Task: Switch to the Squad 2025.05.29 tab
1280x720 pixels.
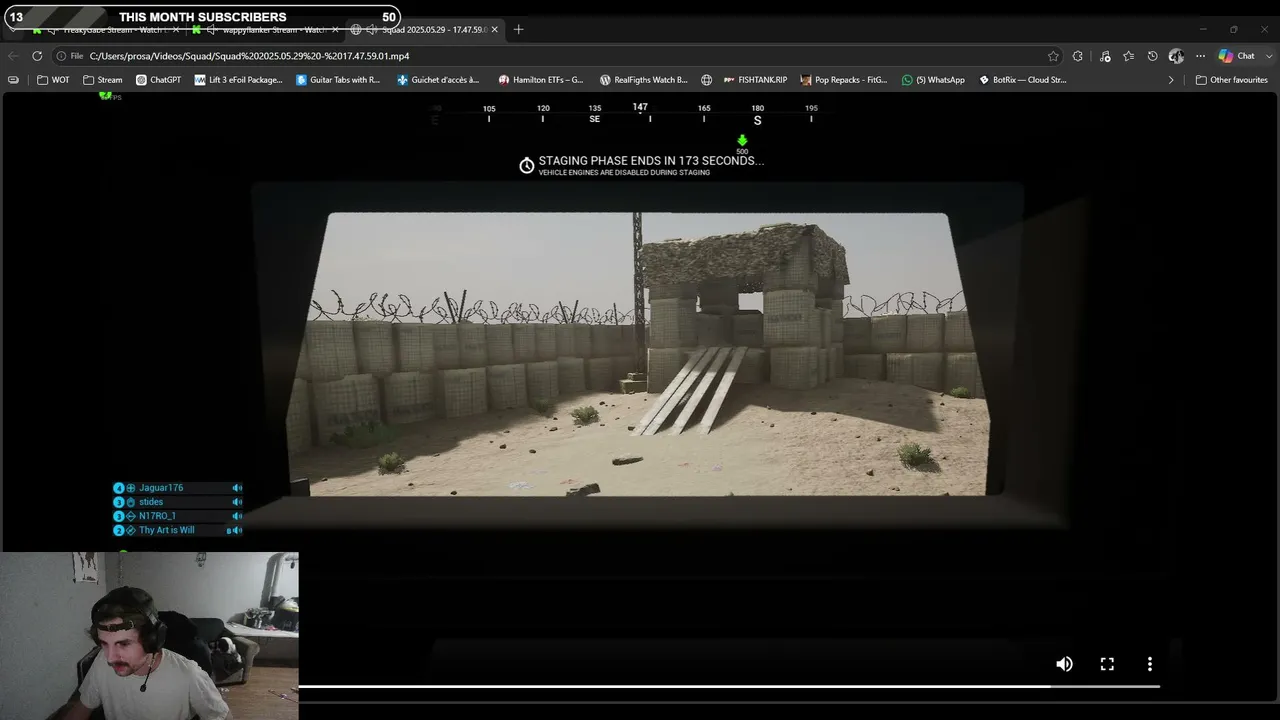Action: pyautogui.click(x=423, y=29)
